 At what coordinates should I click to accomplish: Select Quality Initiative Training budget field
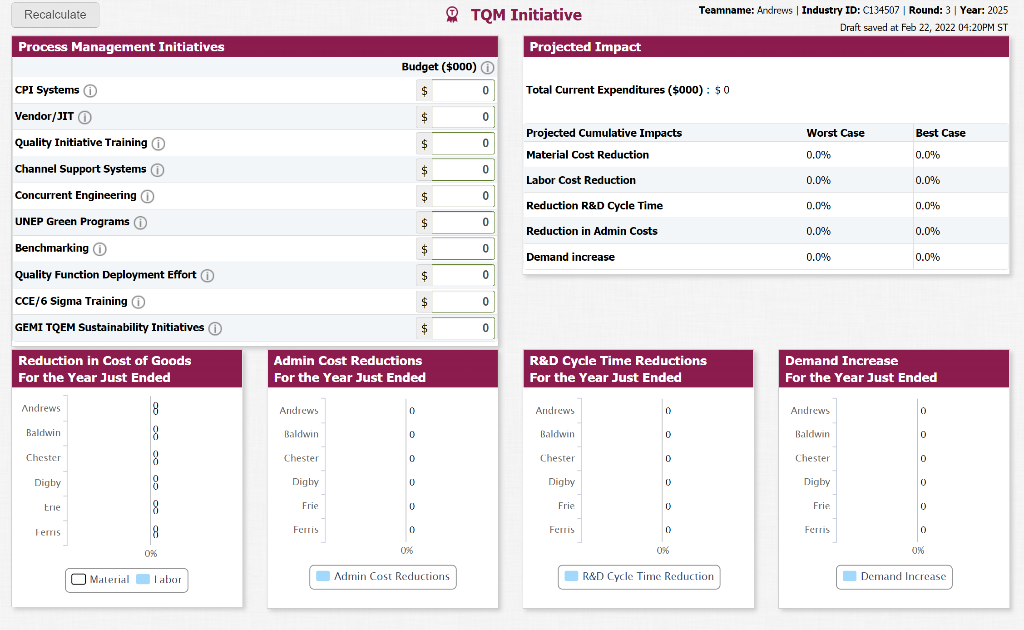(462, 143)
